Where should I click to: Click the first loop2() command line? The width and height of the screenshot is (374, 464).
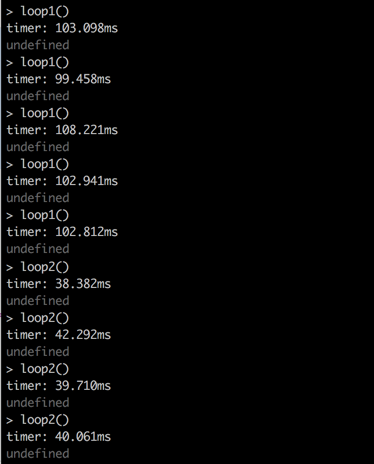click(x=38, y=267)
